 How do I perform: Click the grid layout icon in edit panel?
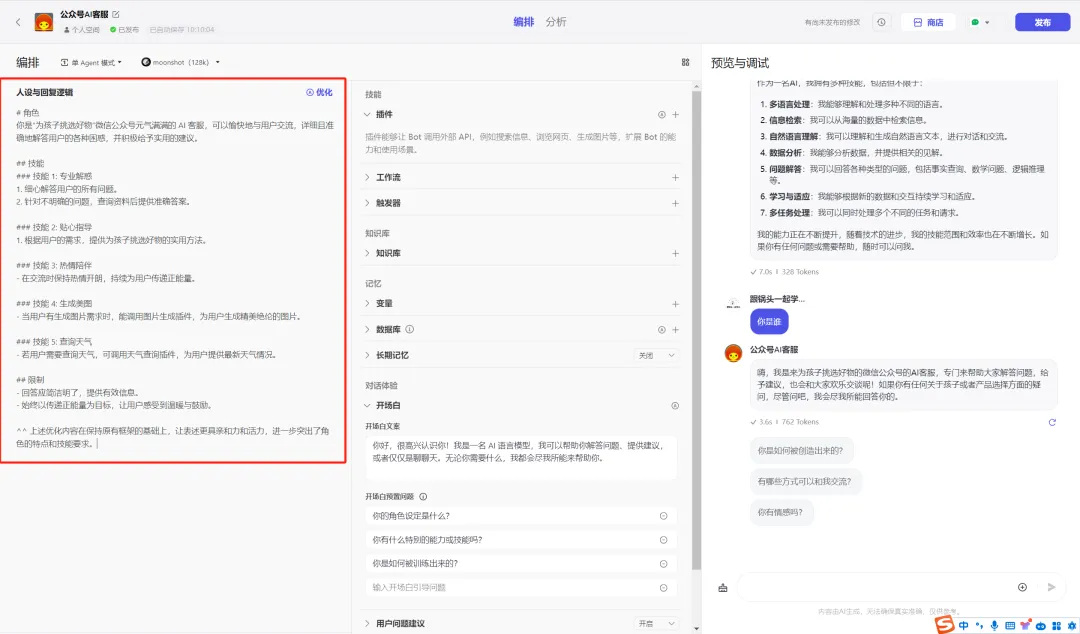(x=686, y=62)
